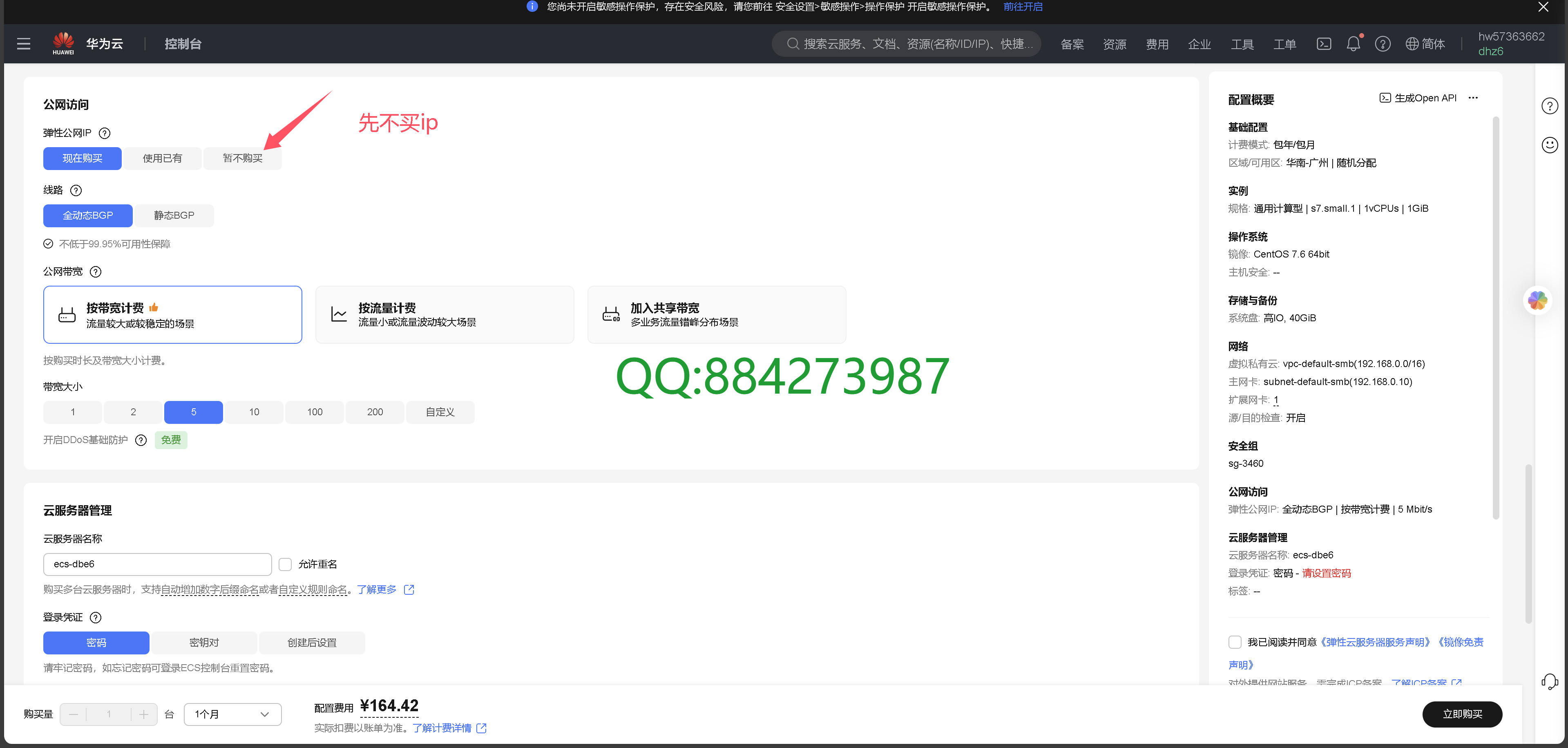Open the CloudShell terminal icon
Image resolution: width=1568 pixels, height=748 pixels.
point(1323,44)
